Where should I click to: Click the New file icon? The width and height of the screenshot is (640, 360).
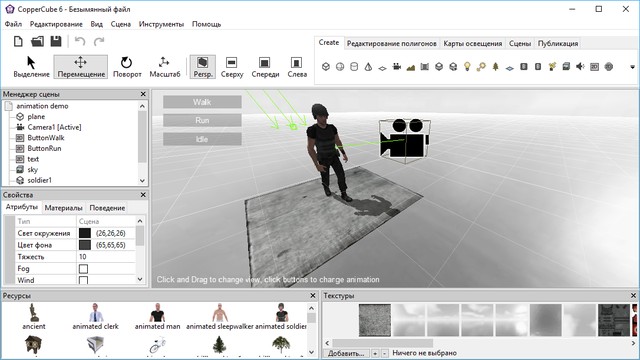[18, 41]
